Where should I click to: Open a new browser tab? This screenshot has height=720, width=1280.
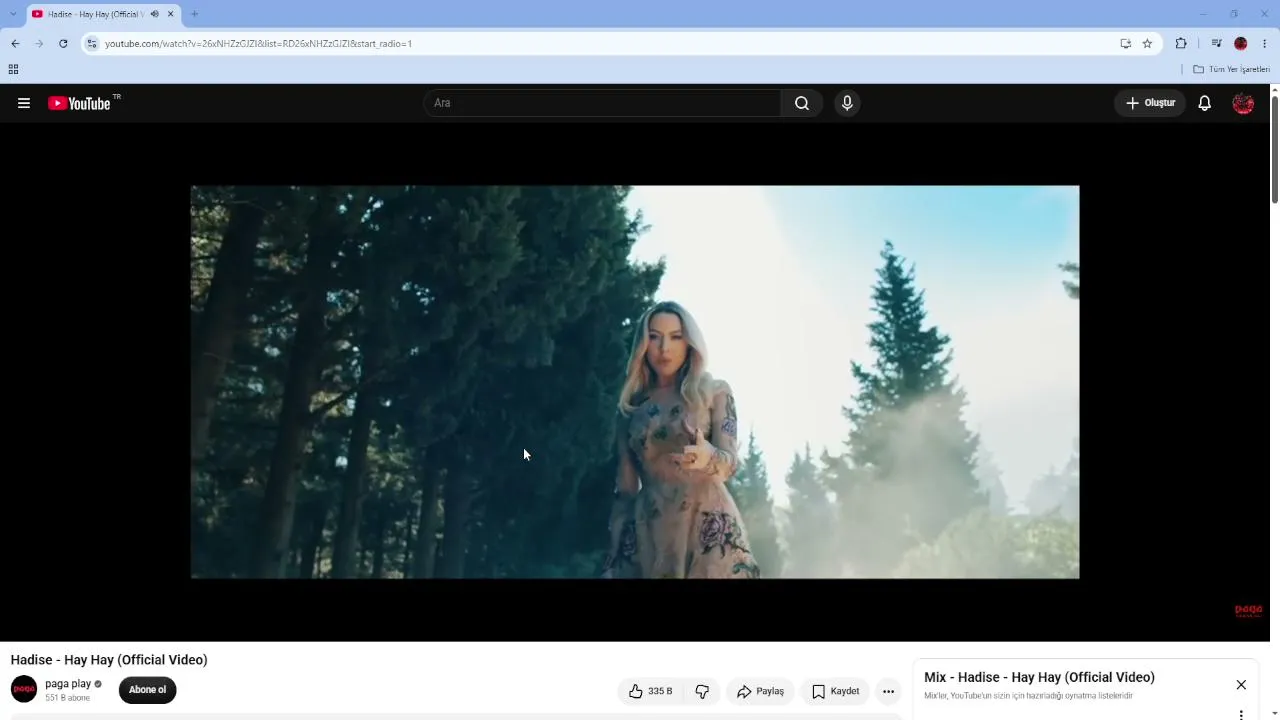[x=194, y=14]
